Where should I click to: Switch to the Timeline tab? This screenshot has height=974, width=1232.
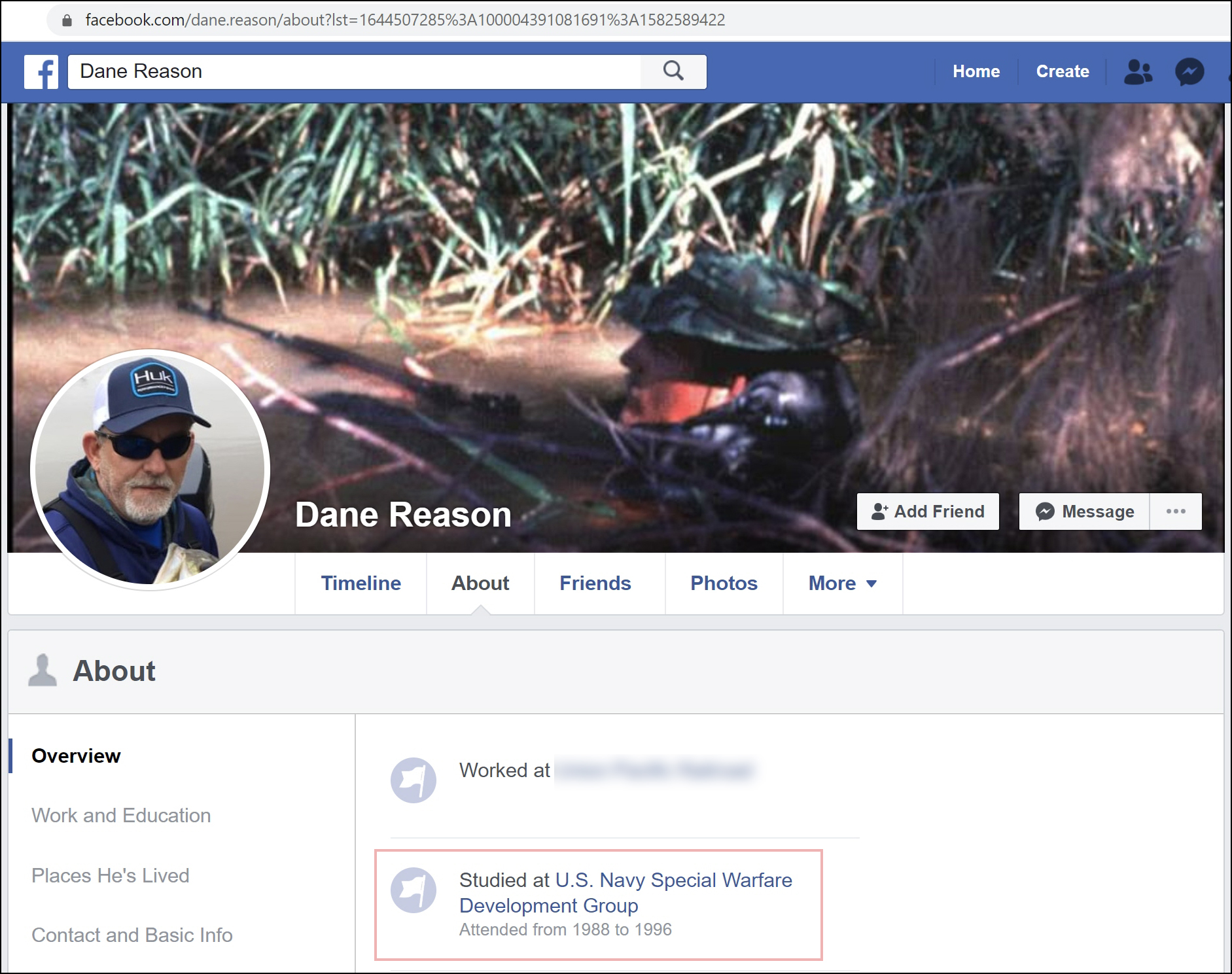tap(361, 583)
